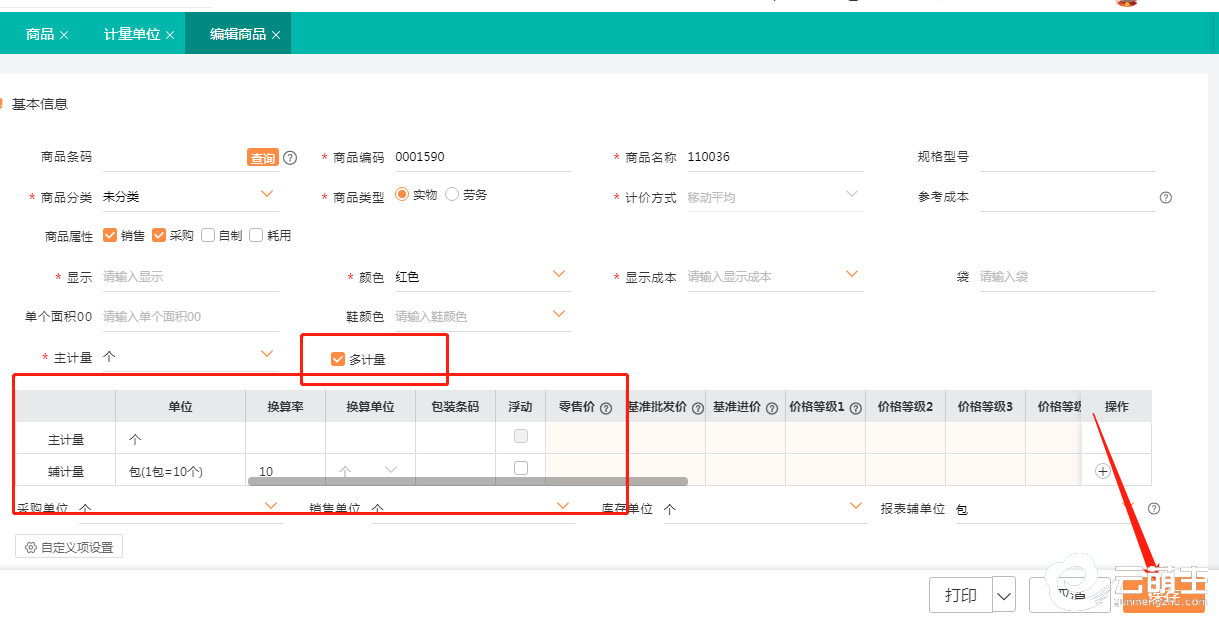Image resolution: width=1219 pixels, height=617 pixels.
Task: Switch to the 商品 tab
Action: tap(40, 34)
